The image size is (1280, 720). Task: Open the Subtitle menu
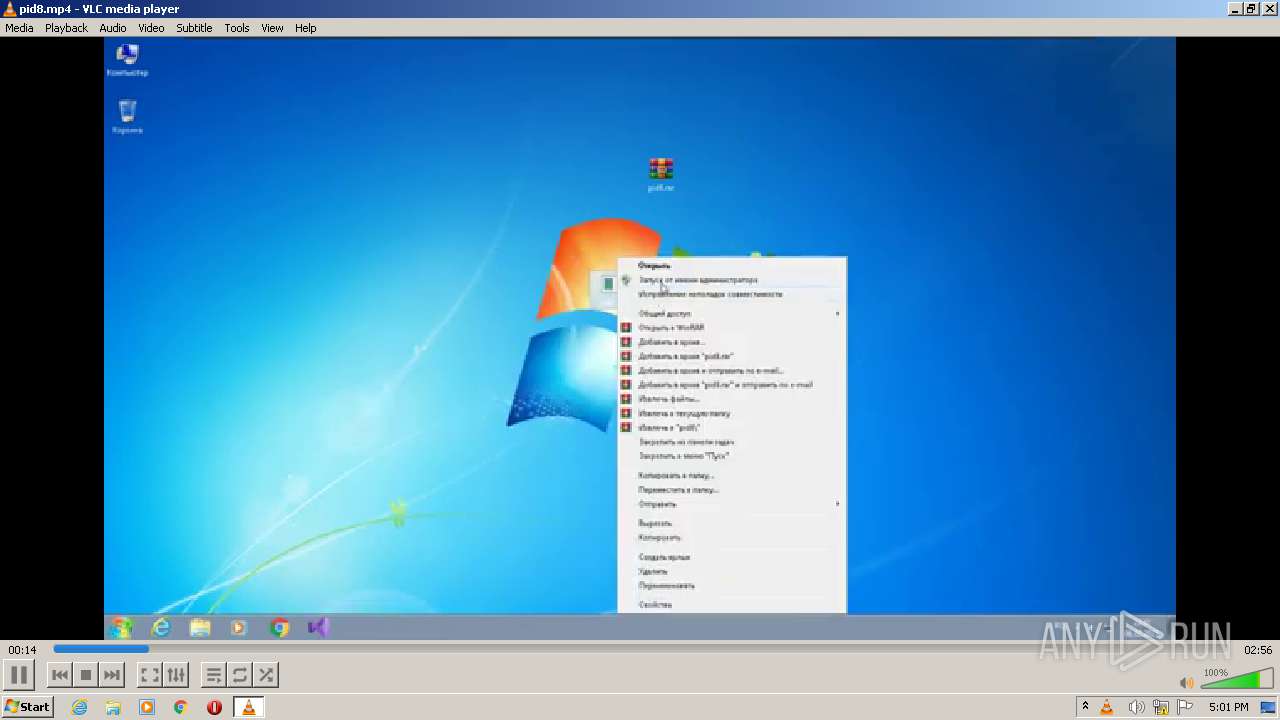(x=194, y=28)
